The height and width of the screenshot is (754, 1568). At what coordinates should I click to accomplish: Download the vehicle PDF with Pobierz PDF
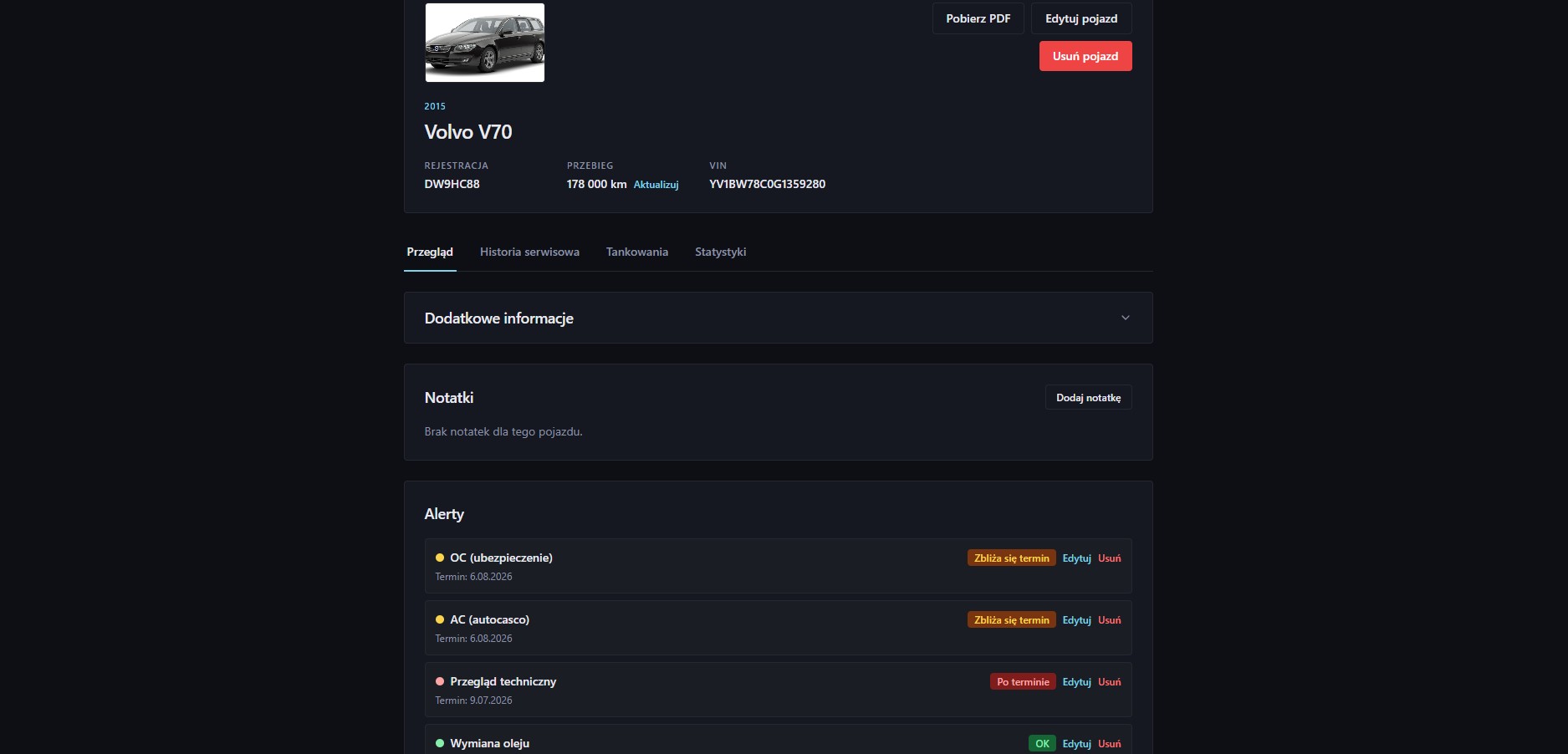pyautogui.click(x=978, y=18)
